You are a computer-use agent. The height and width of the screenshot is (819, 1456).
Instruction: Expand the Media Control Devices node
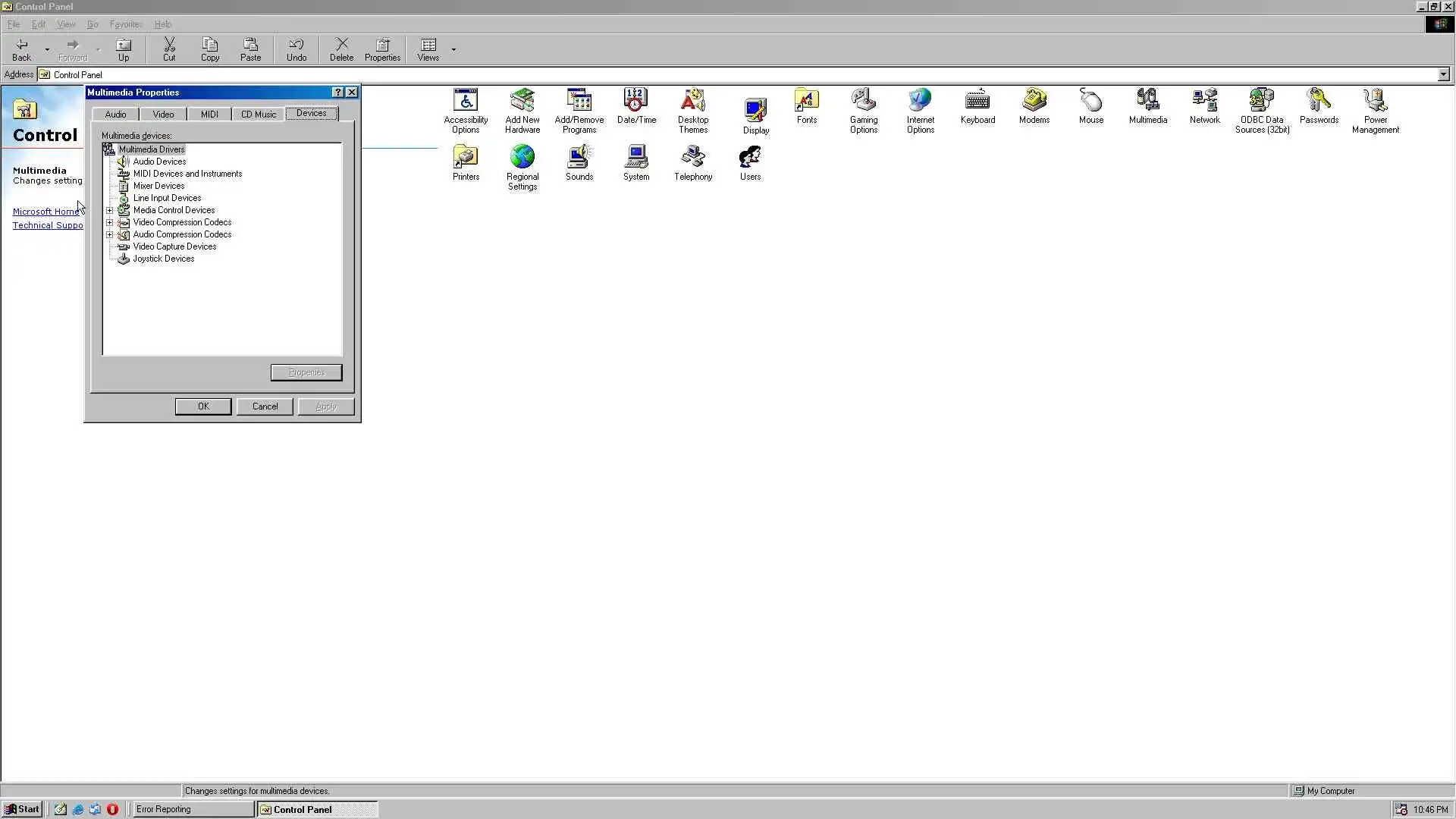110,210
